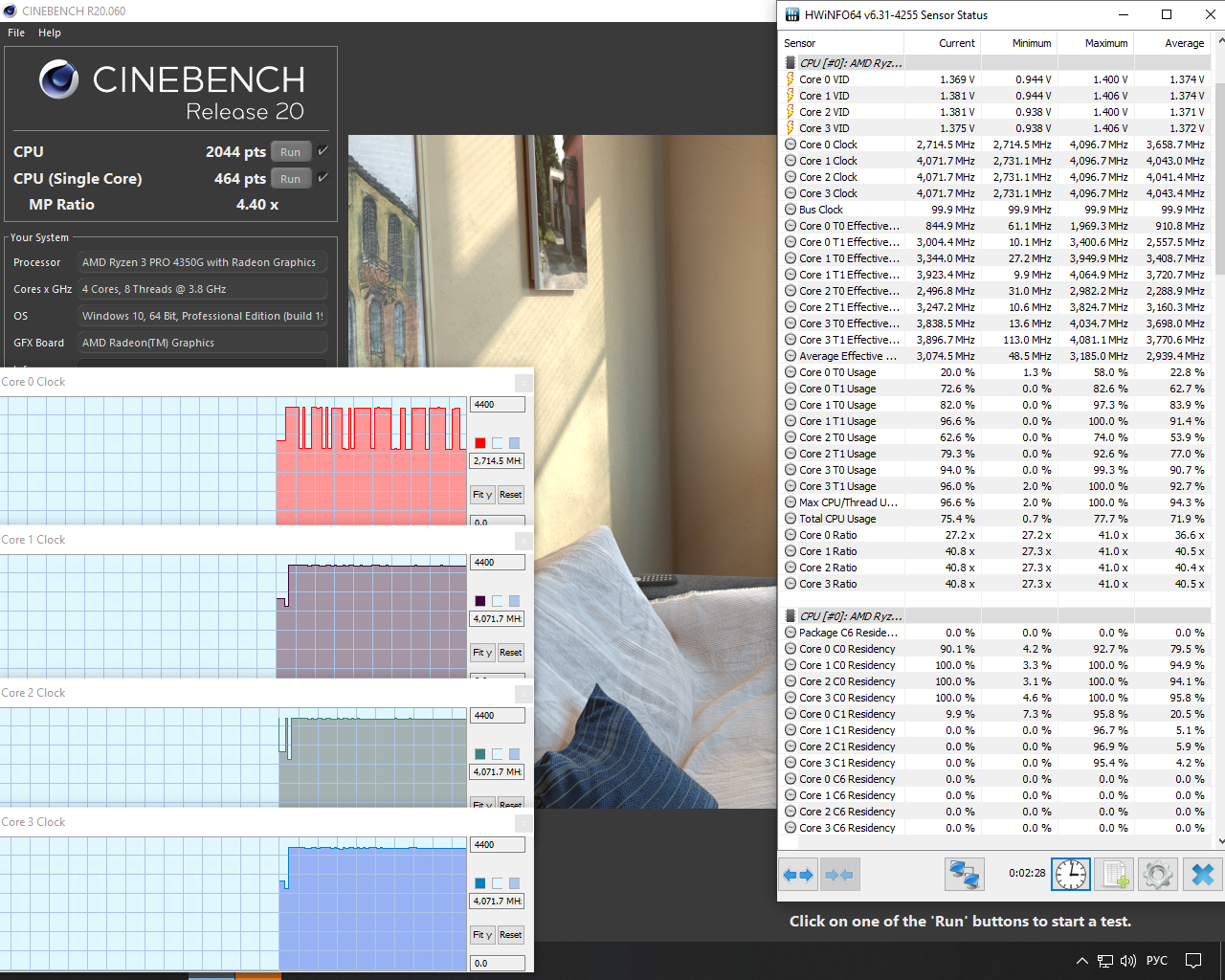Click the round icon beside Core 0 Clock

(x=791, y=145)
